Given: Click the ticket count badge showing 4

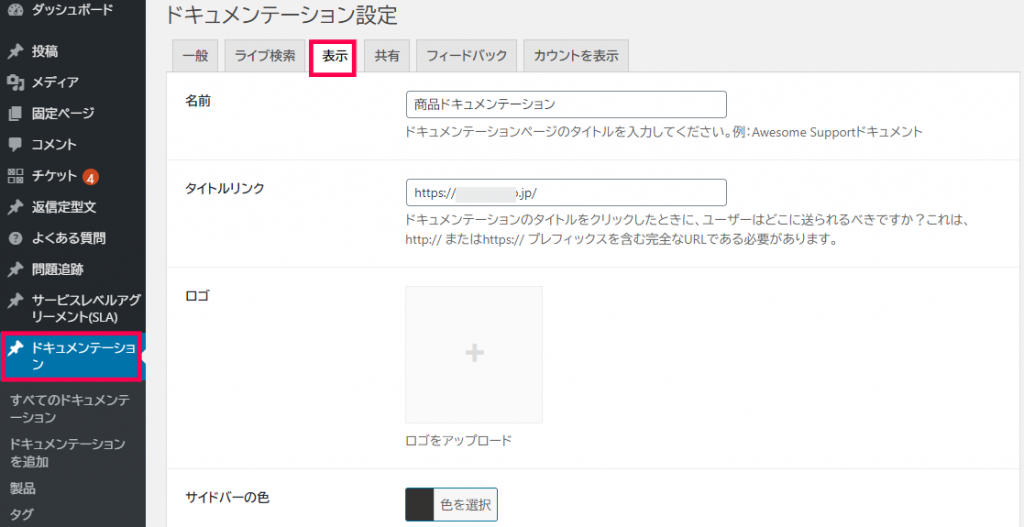Looking at the screenshot, I should pos(91,176).
